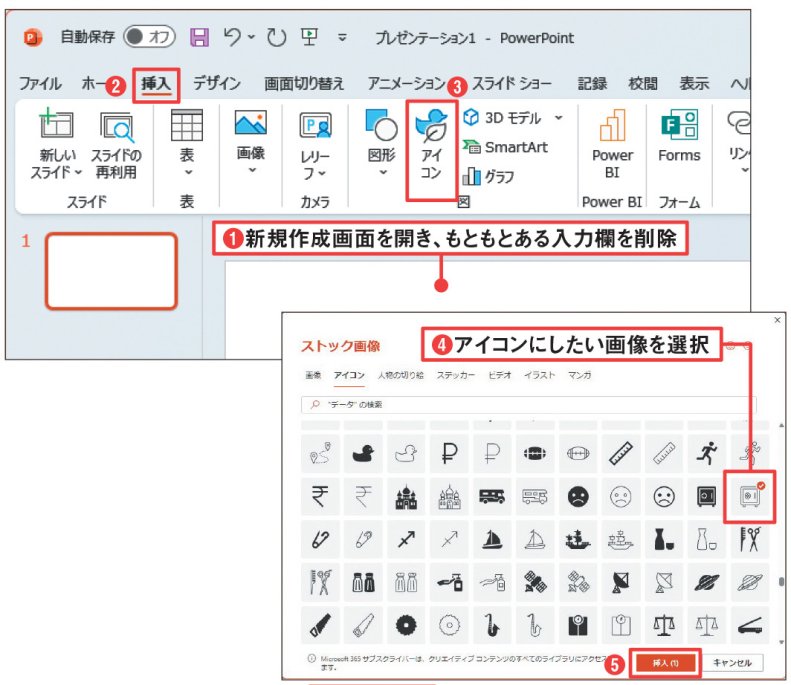Viewport: 791px width, 685px height.
Task: Deselect the checked outline safe icon
Action: click(750, 497)
